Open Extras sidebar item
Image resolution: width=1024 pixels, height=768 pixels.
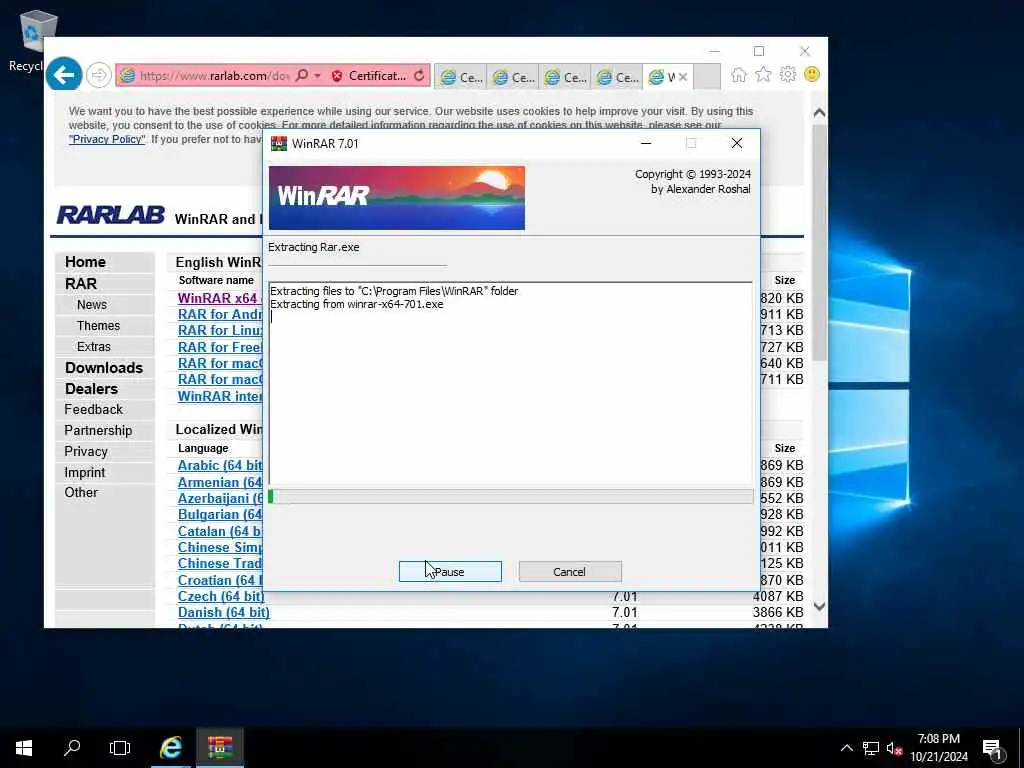93,347
